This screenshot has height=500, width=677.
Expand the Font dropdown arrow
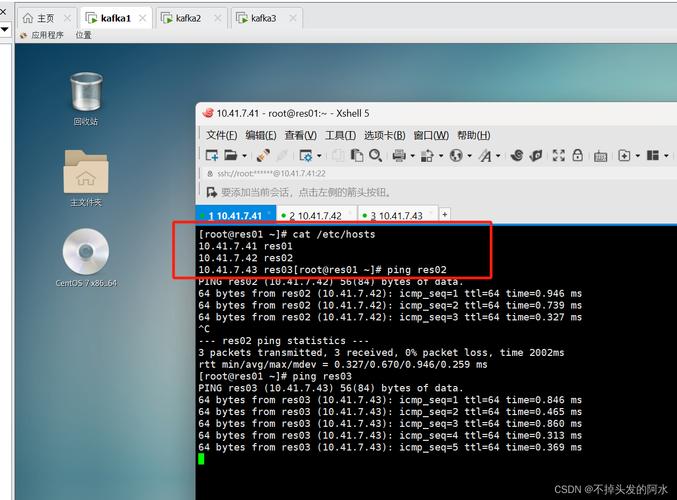498,156
